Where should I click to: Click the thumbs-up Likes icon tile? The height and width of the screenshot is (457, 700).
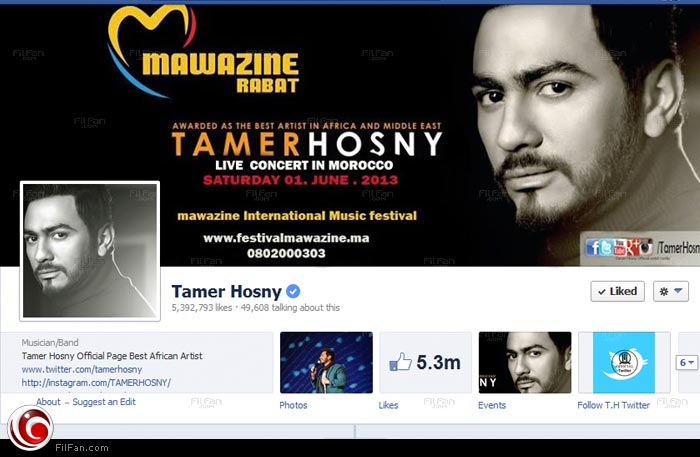(425, 362)
